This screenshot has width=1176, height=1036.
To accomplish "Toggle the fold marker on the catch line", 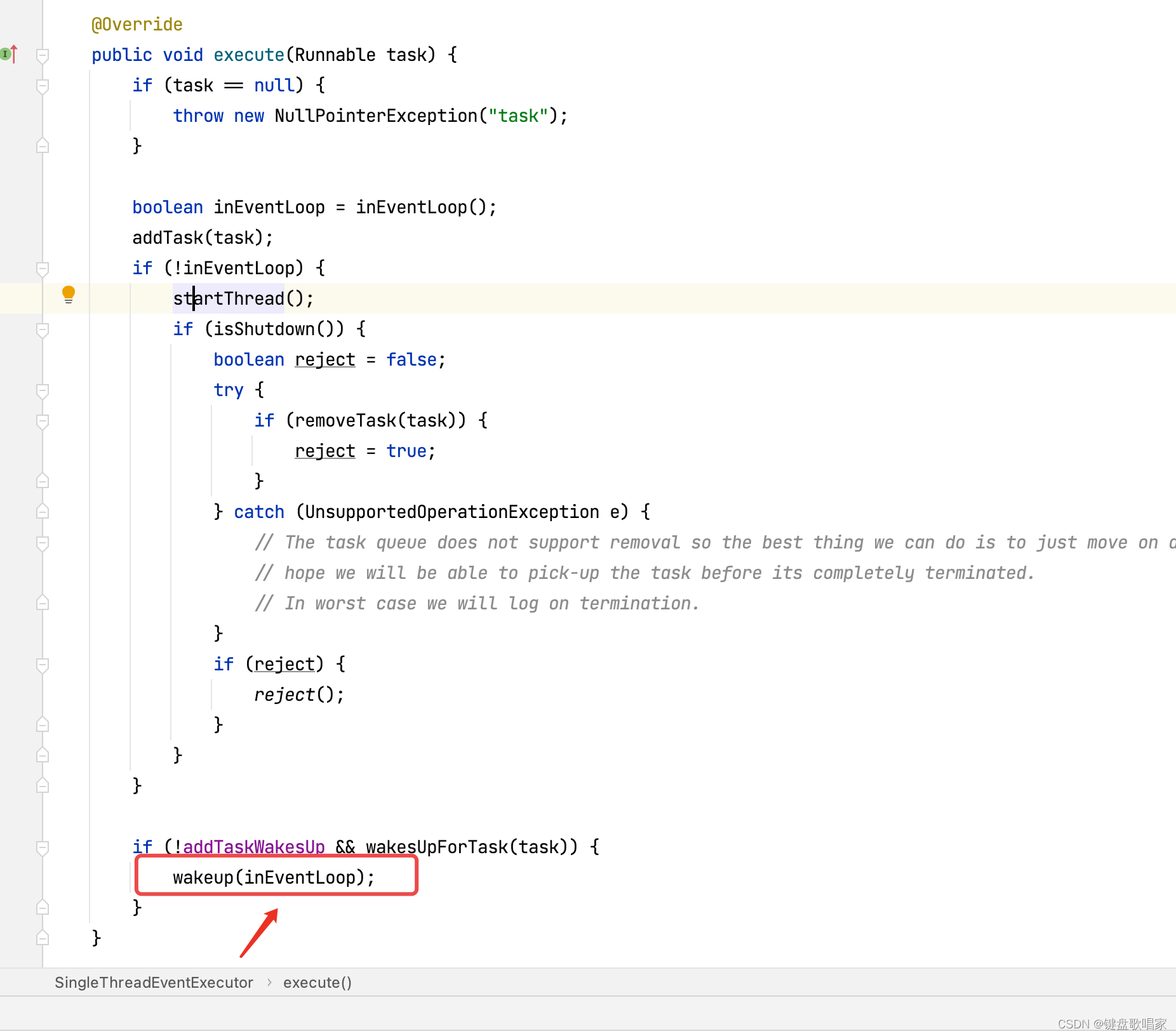I will 43,512.
